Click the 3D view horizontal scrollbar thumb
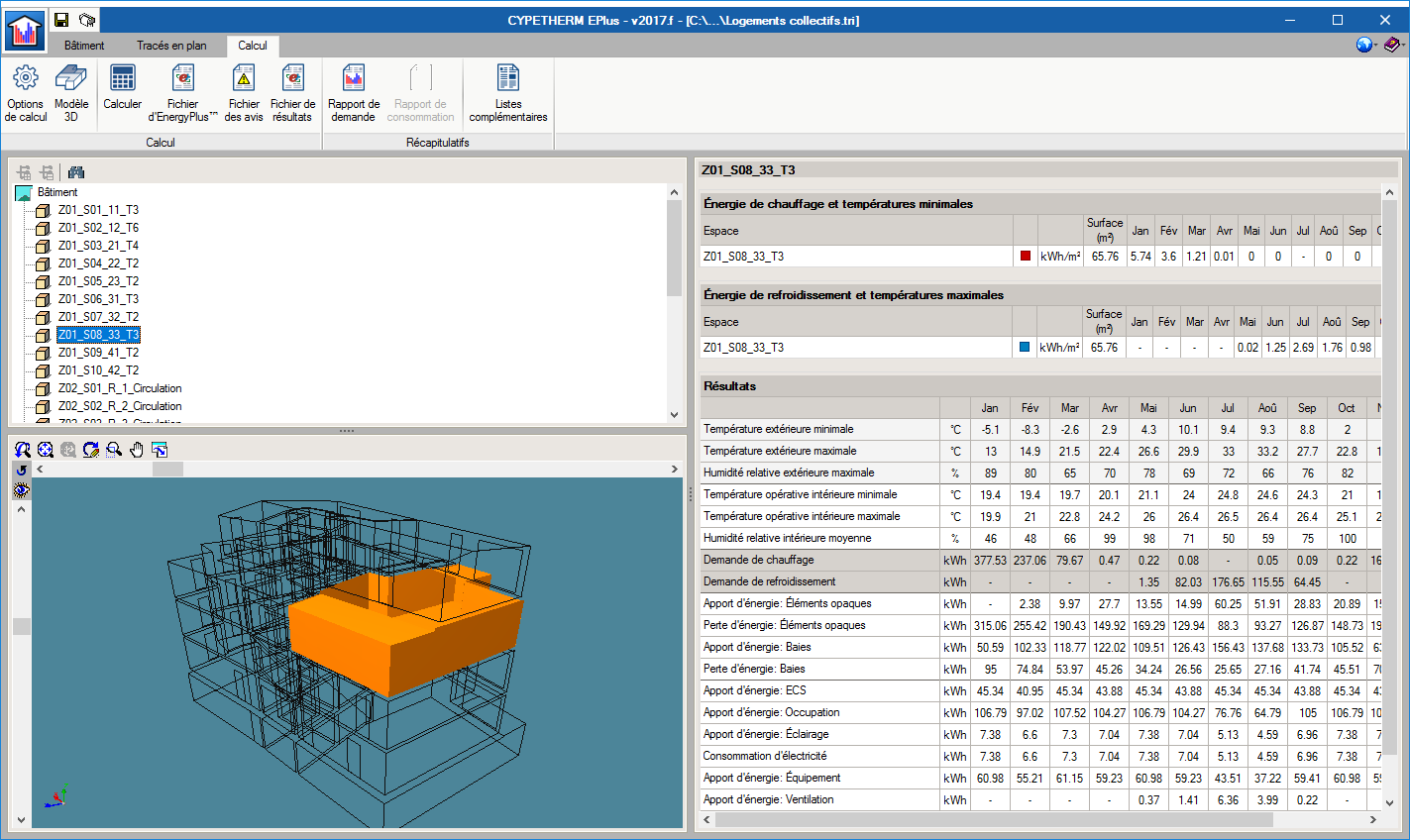The height and width of the screenshot is (840, 1410). coord(167,470)
